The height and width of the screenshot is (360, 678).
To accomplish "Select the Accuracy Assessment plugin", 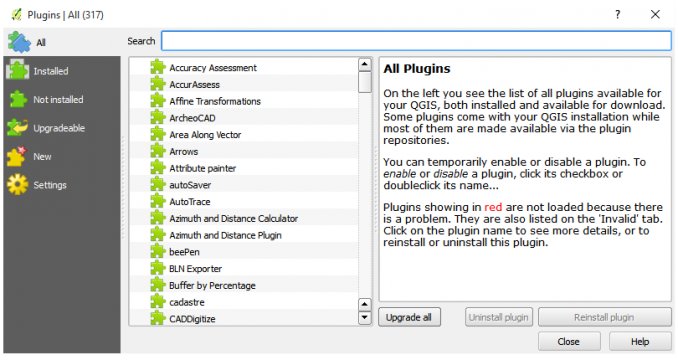I will (213, 68).
